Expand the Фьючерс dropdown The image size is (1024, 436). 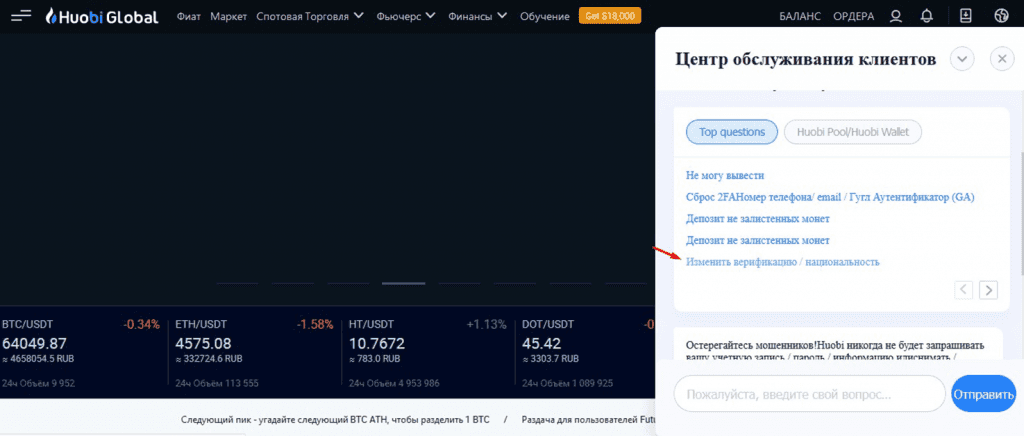click(x=406, y=17)
